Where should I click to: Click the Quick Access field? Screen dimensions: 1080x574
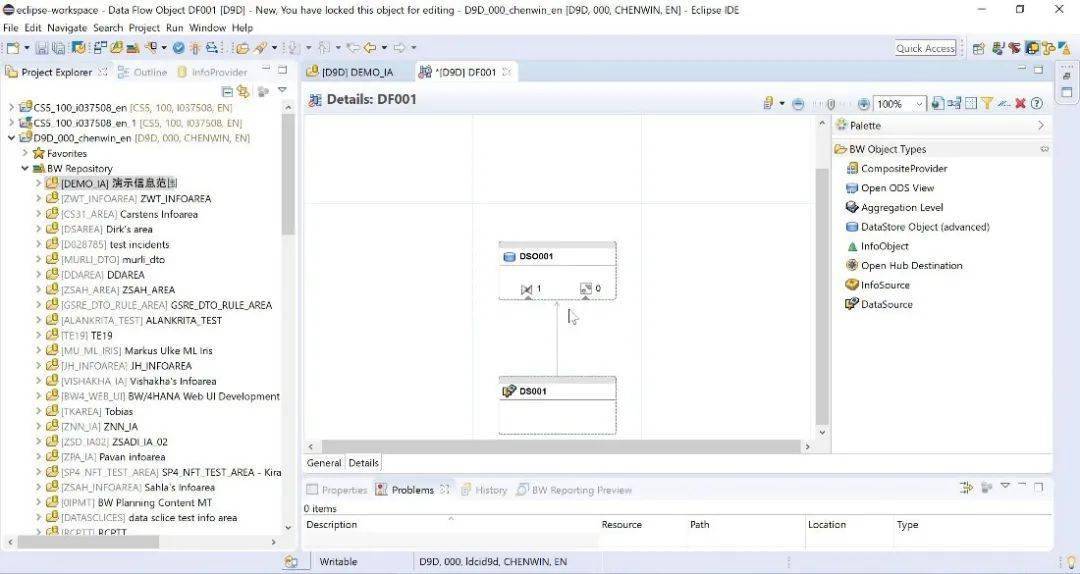pyautogui.click(x=925, y=48)
